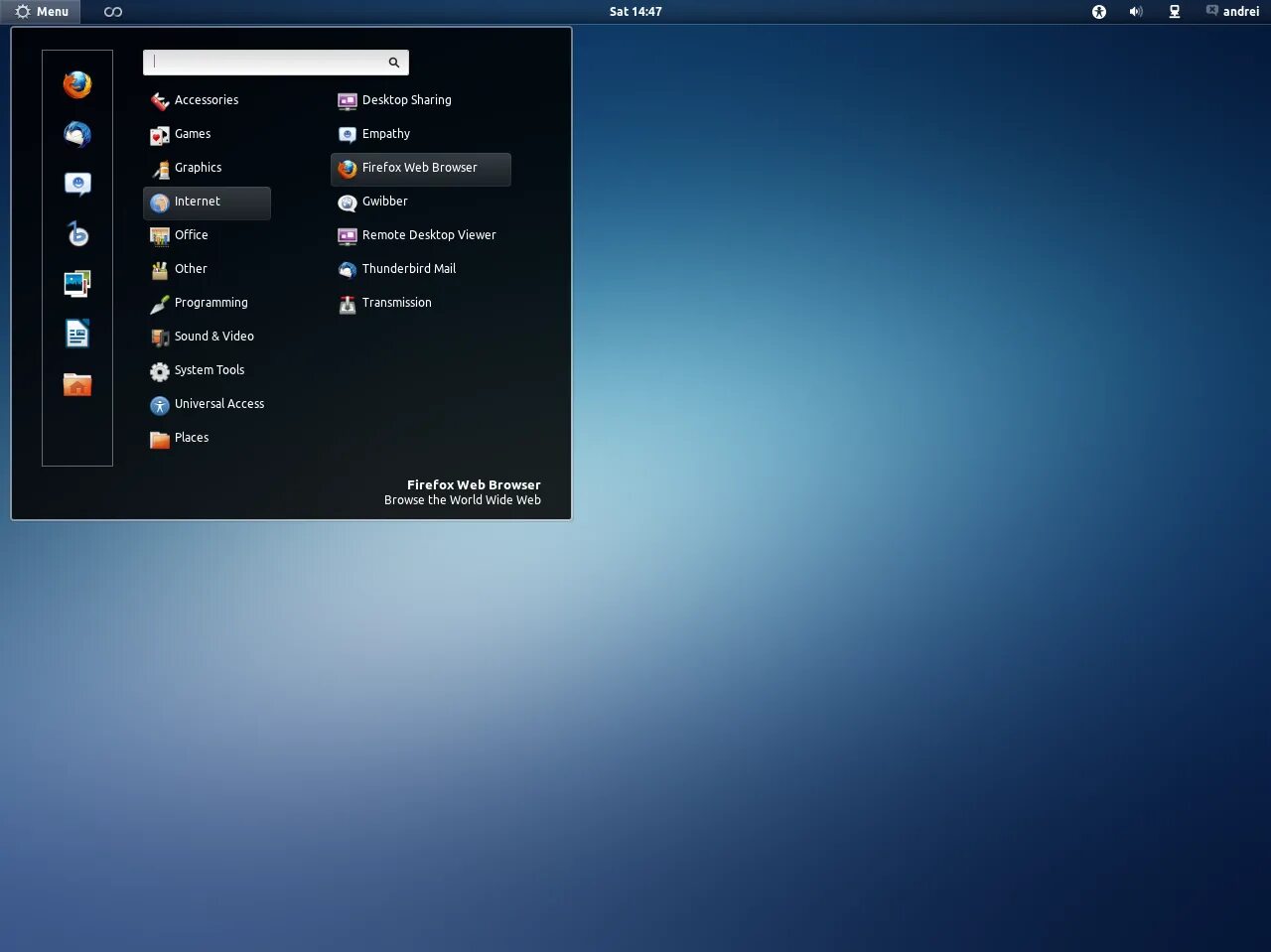Open Empathy chat from favorites sidebar
Viewport: 1271px width, 952px height.
pyautogui.click(x=77, y=185)
